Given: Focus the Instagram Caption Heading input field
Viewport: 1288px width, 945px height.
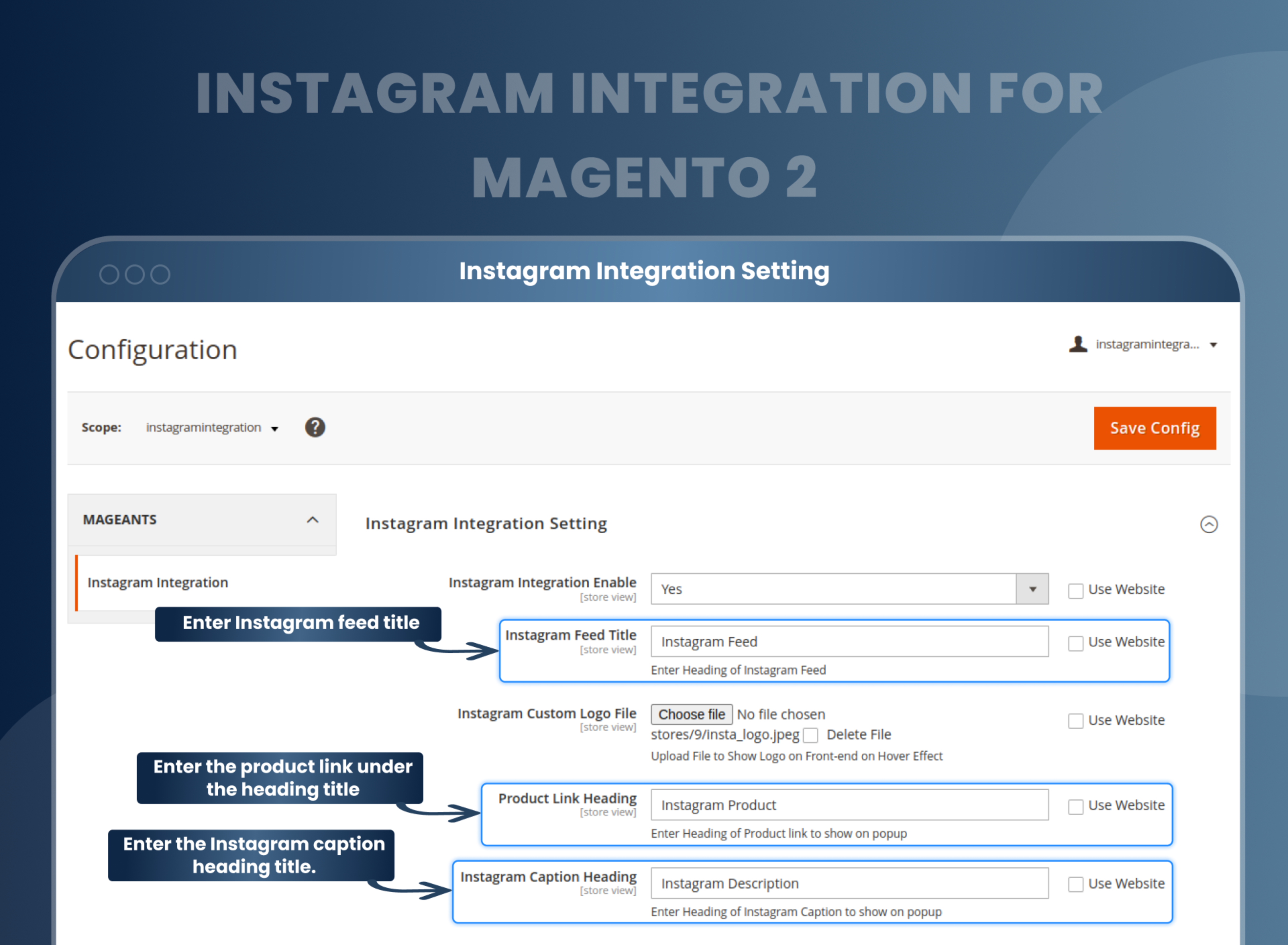Looking at the screenshot, I should tap(850, 883).
